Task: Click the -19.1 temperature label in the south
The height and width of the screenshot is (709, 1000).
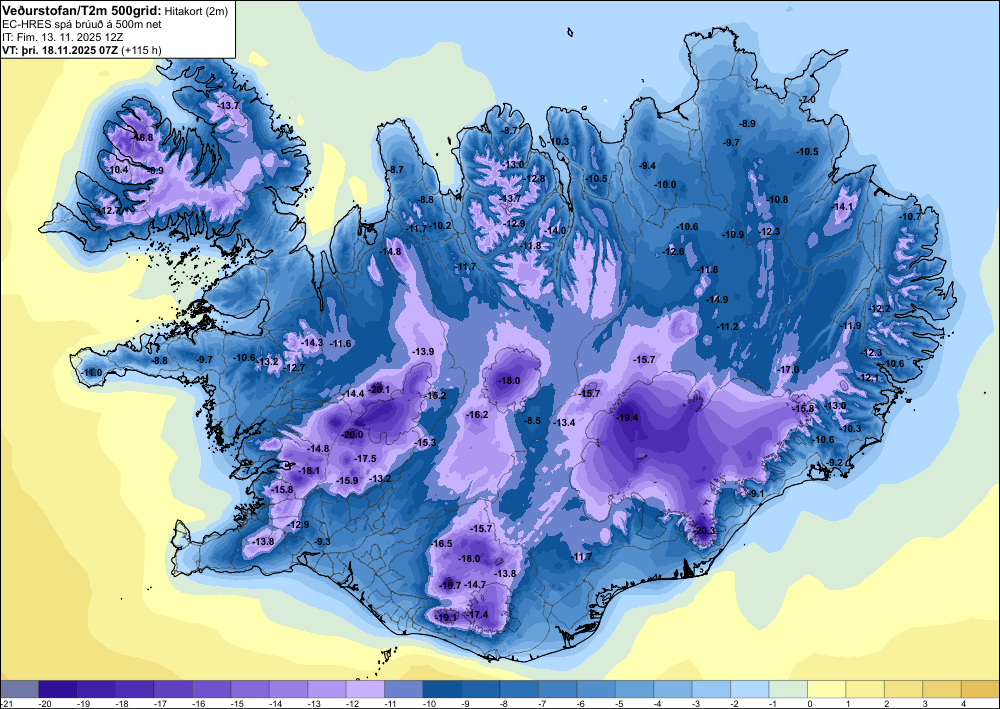Action: (x=446, y=617)
